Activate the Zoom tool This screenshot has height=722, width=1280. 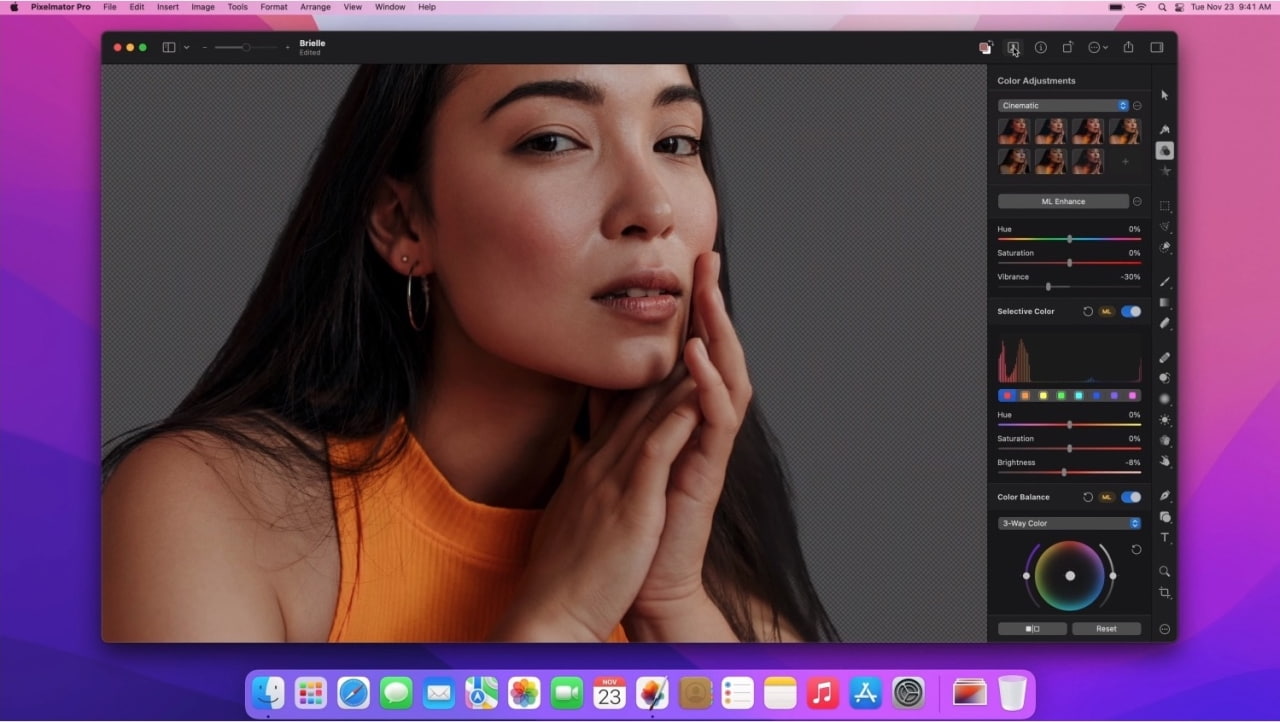[x=1164, y=571]
